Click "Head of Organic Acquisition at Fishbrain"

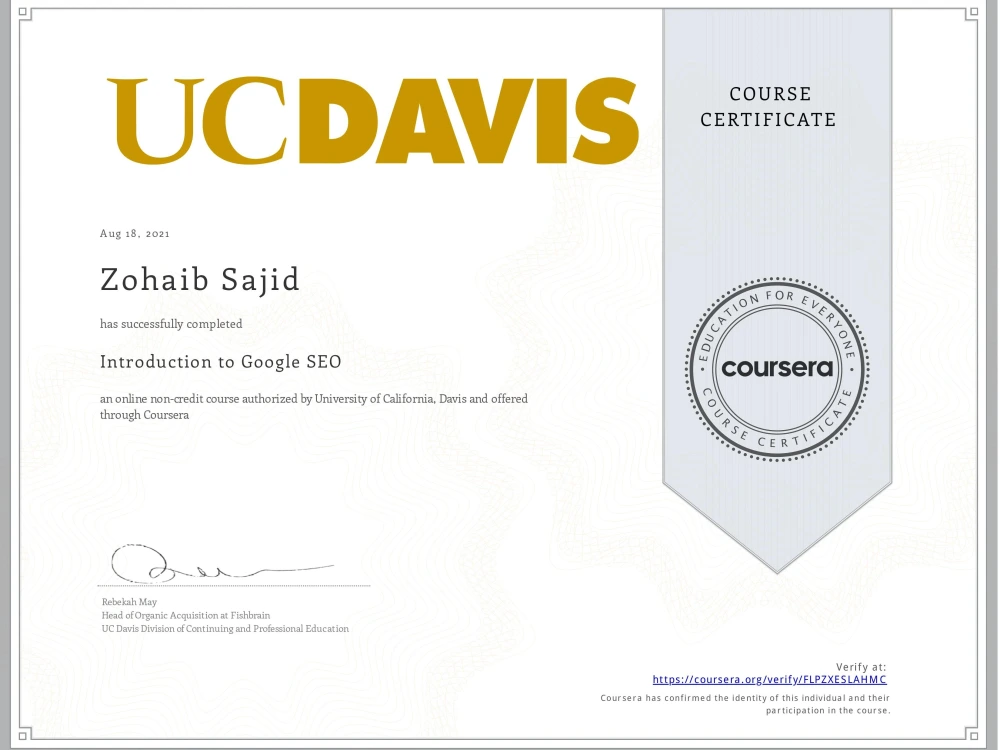pos(186,615)
